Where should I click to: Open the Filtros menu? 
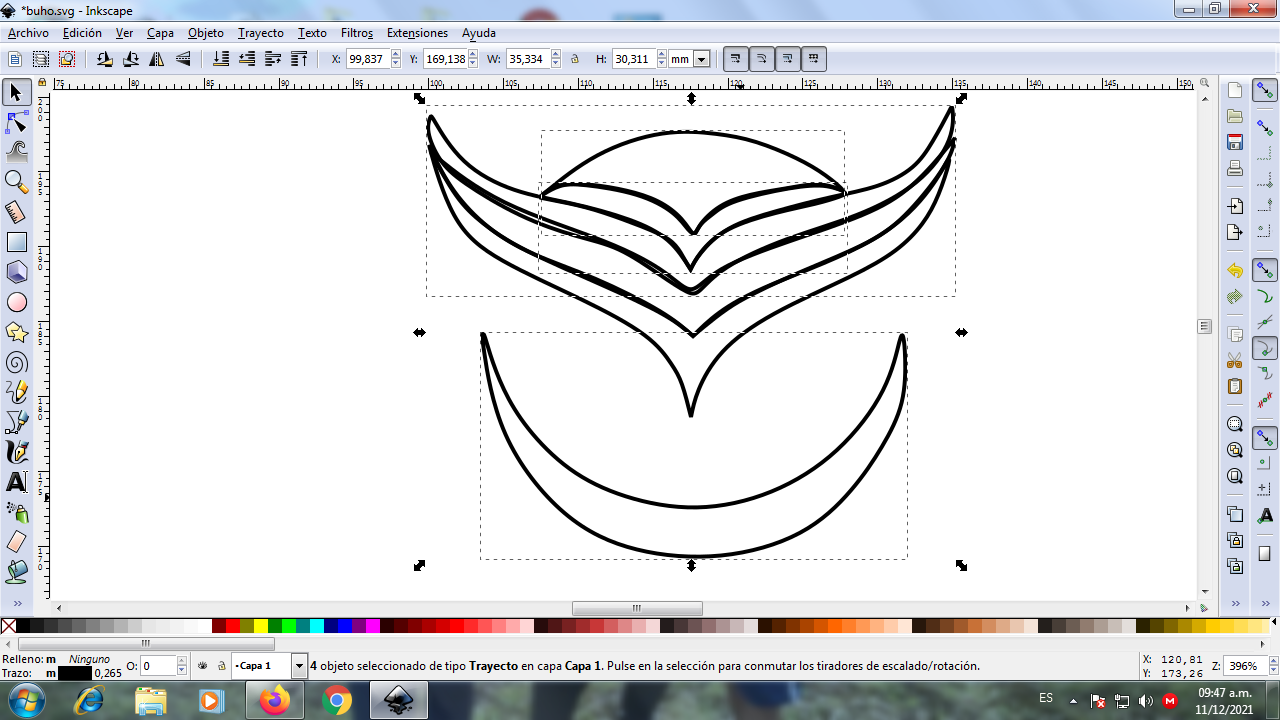pos(357,33)
